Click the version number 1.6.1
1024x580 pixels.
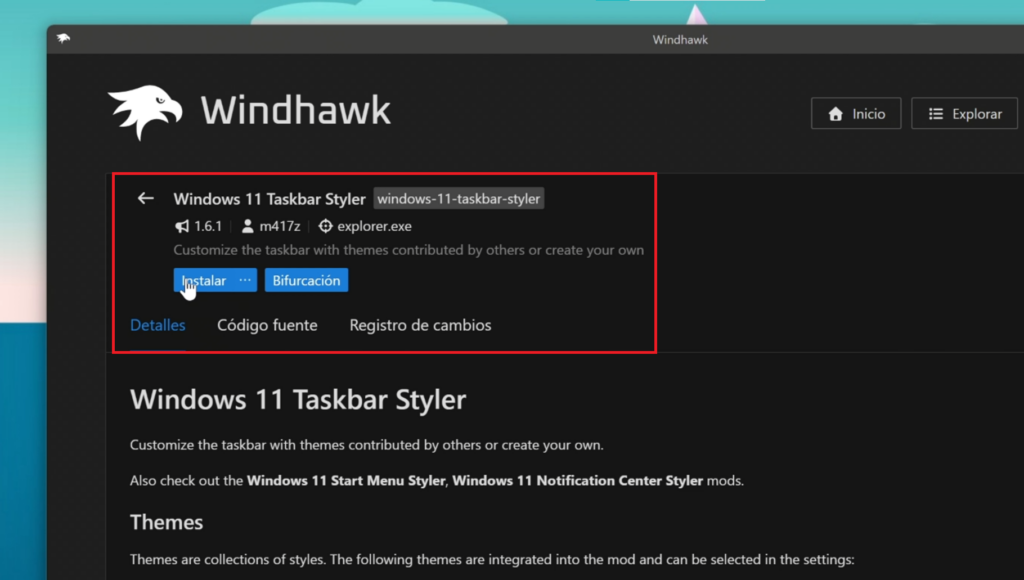[x=208, y=226]
